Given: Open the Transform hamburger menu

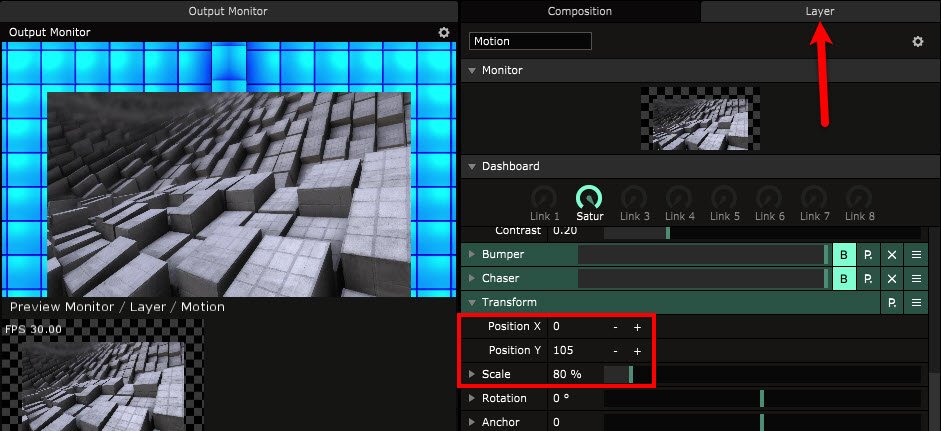Looking at the screenshot, I should (x=916, y=302).
